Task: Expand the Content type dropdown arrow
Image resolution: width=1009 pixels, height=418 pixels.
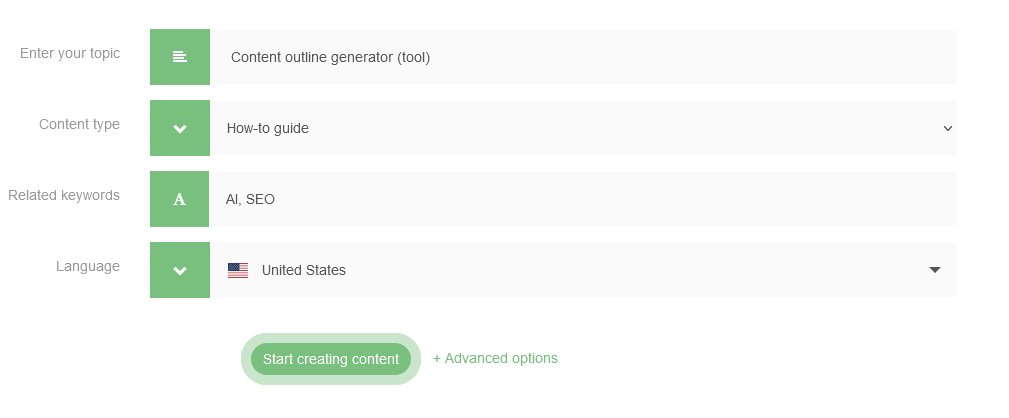Action: (x=947, y=128)
